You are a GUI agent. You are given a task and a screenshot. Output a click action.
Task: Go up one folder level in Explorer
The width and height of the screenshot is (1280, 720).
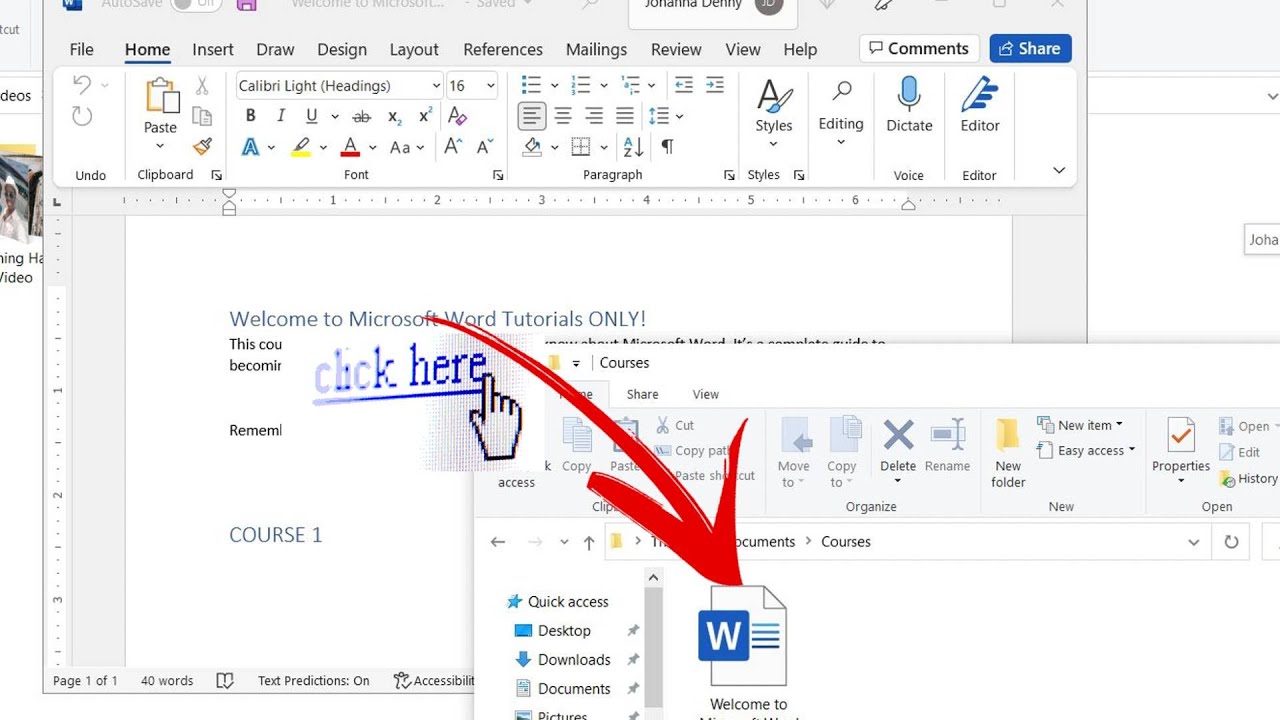pyautogui.click(x=589, y=542)
